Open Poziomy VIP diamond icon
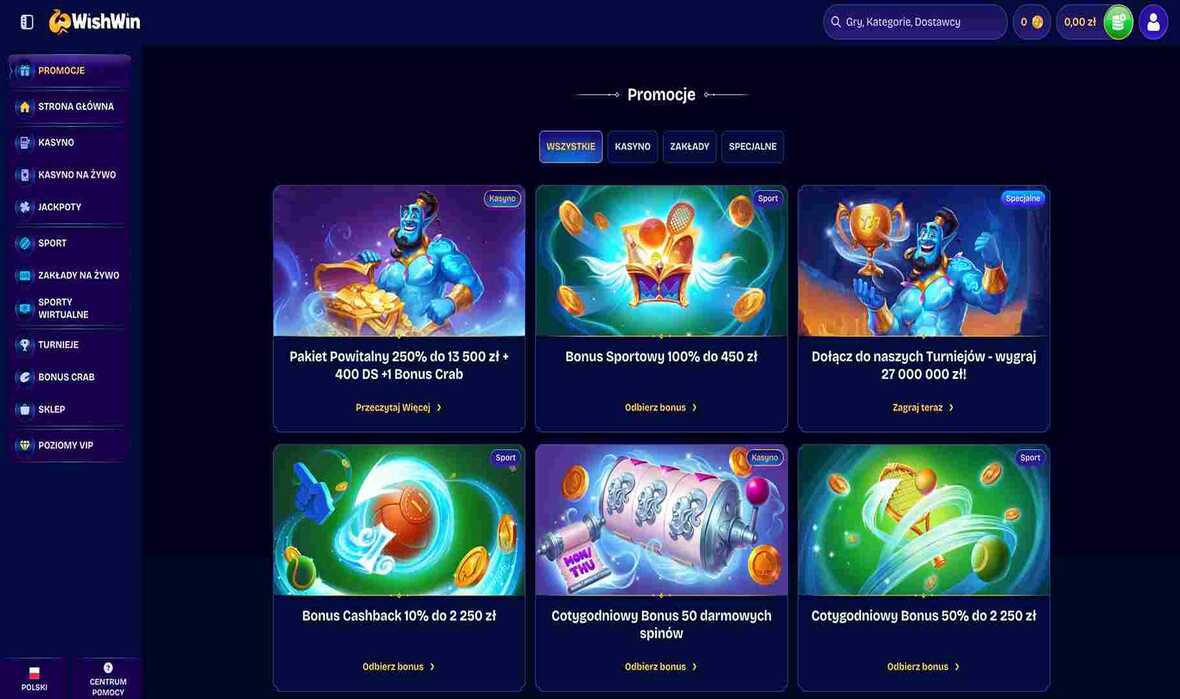 click(25, 445)
